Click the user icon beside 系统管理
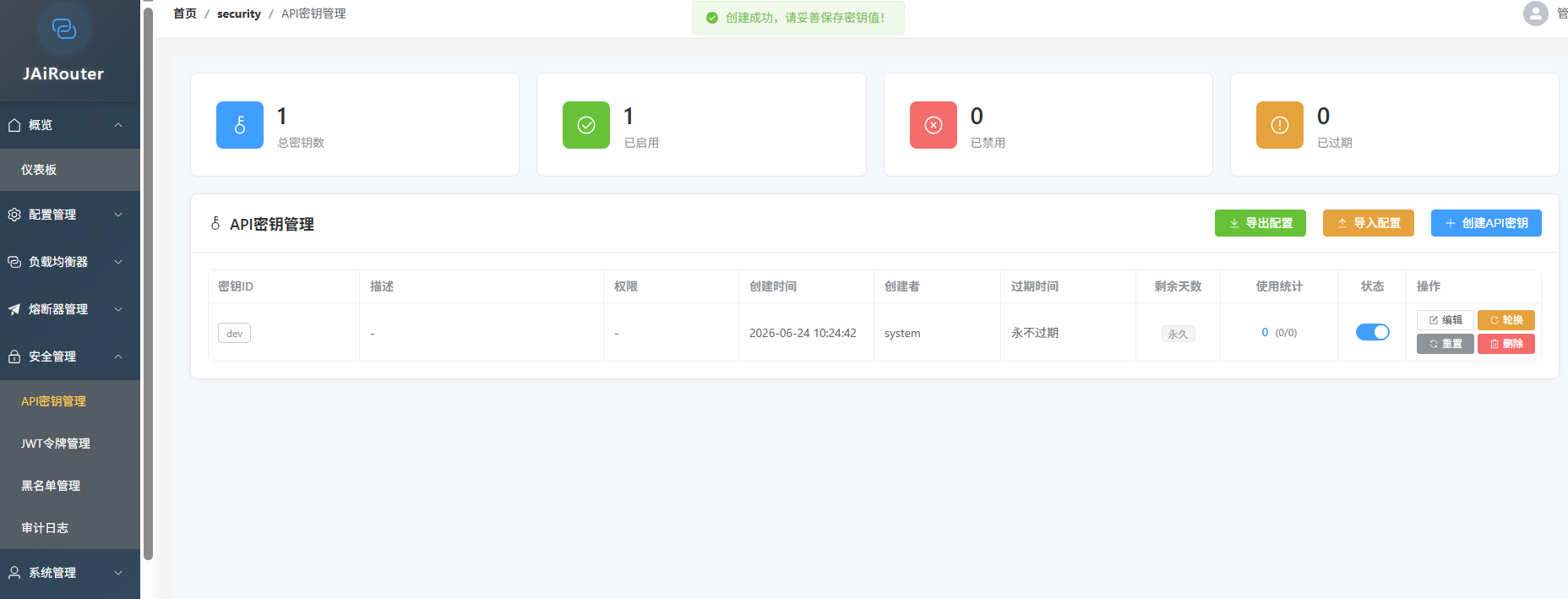Viewport: 1568px width, 599px height. coord(14,573)
